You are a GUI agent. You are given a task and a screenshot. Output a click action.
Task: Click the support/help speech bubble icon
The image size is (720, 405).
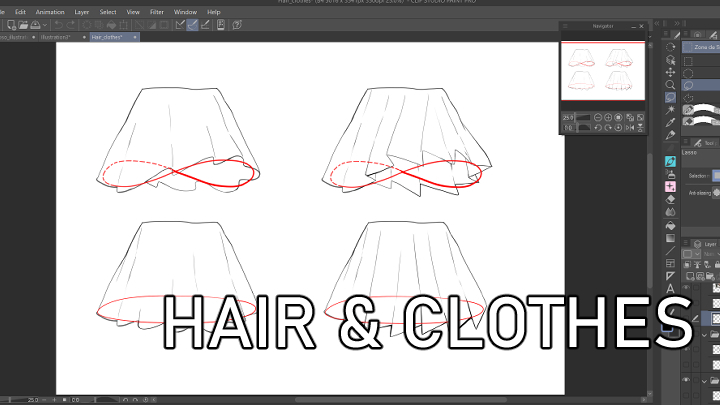tap(237, 25)
